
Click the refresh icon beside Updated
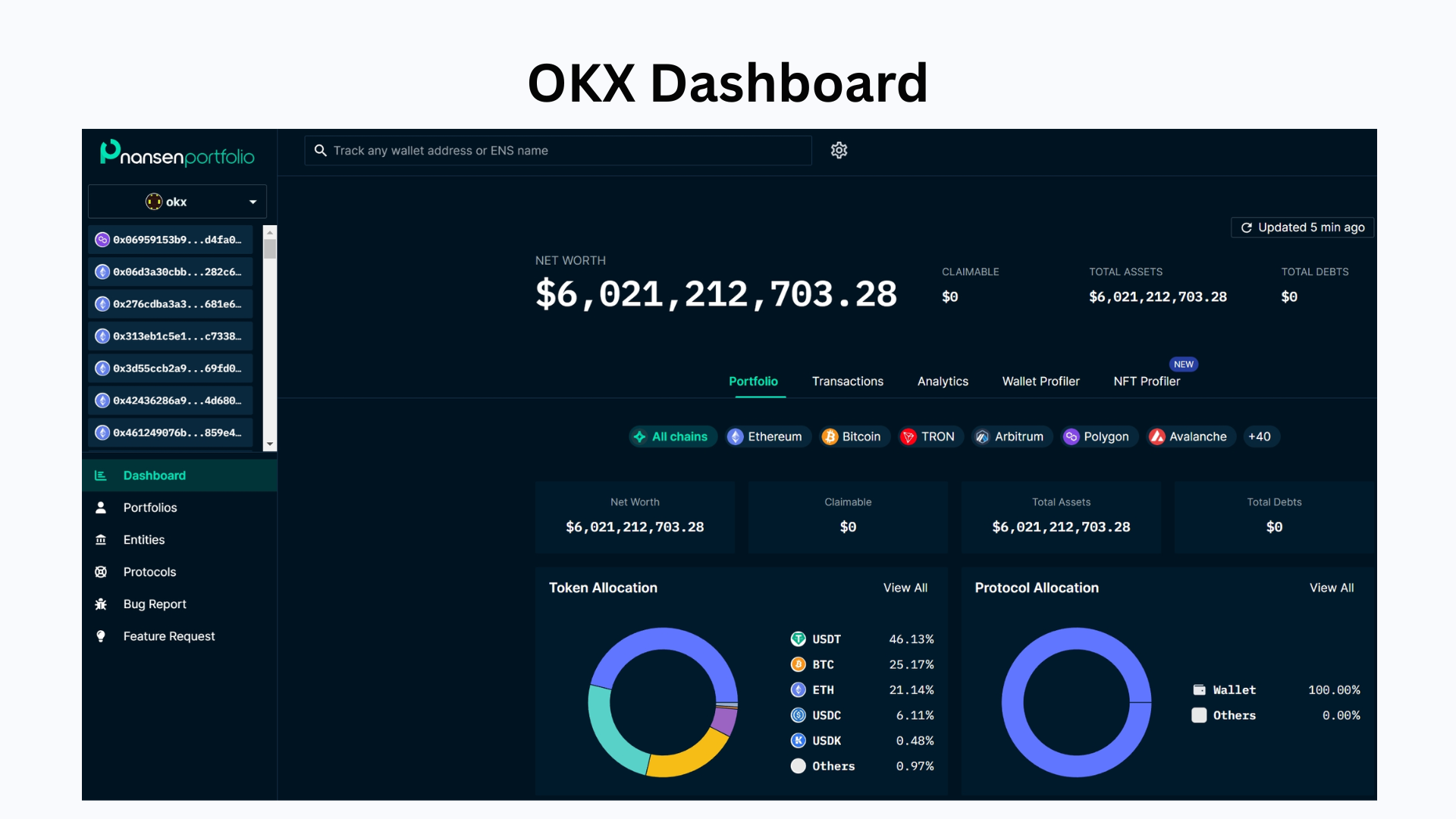point(1246,227)
